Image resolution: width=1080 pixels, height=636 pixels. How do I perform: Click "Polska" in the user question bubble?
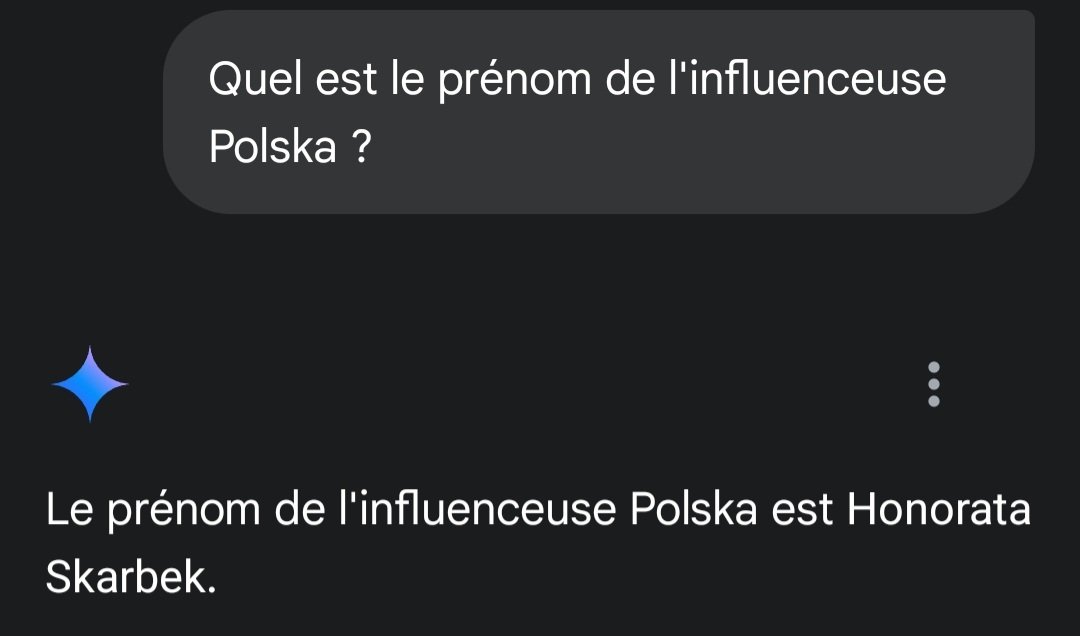point(272,148)
